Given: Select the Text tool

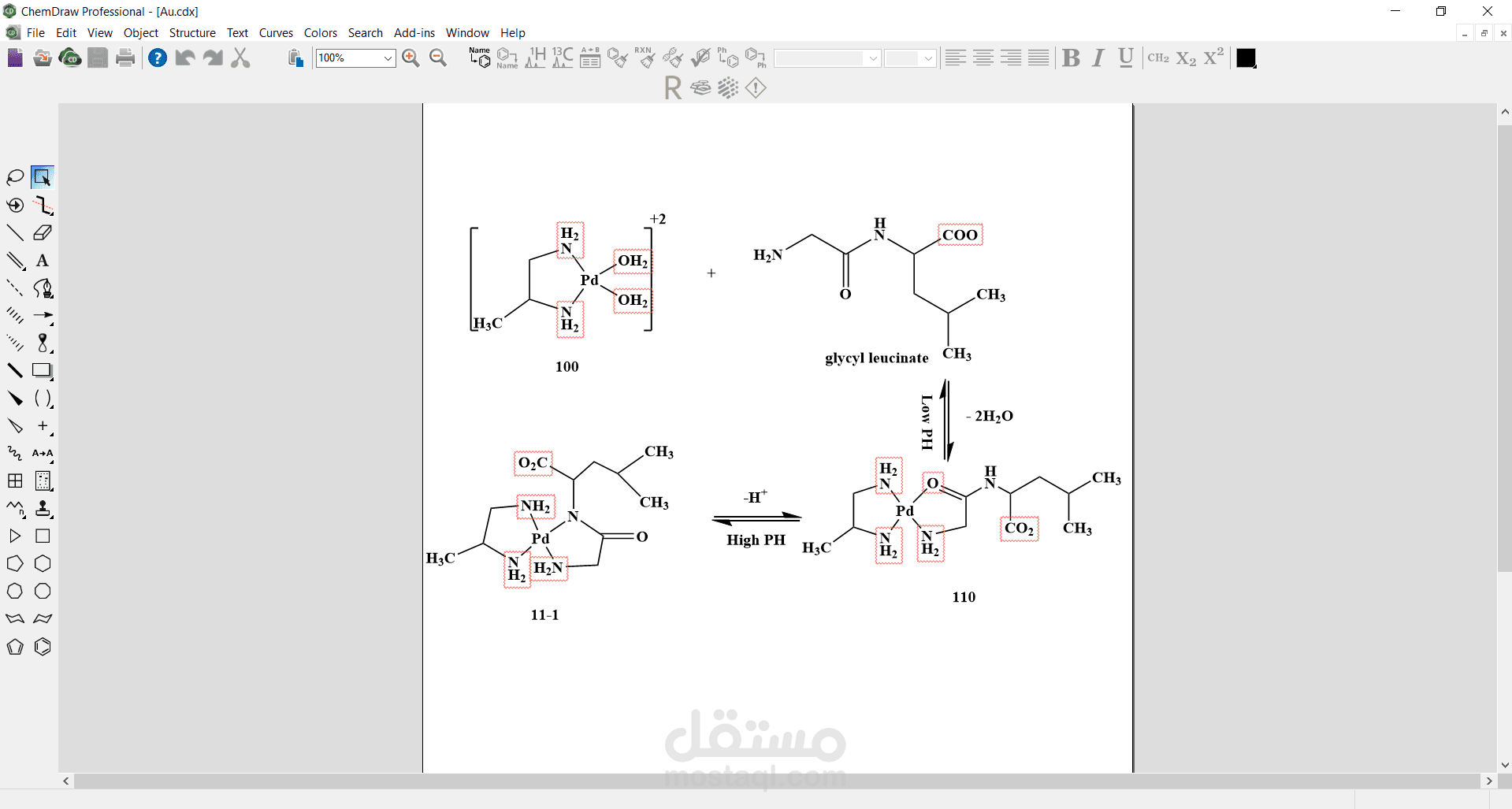Looking at the screenshot, I should [x=43, y=261].
